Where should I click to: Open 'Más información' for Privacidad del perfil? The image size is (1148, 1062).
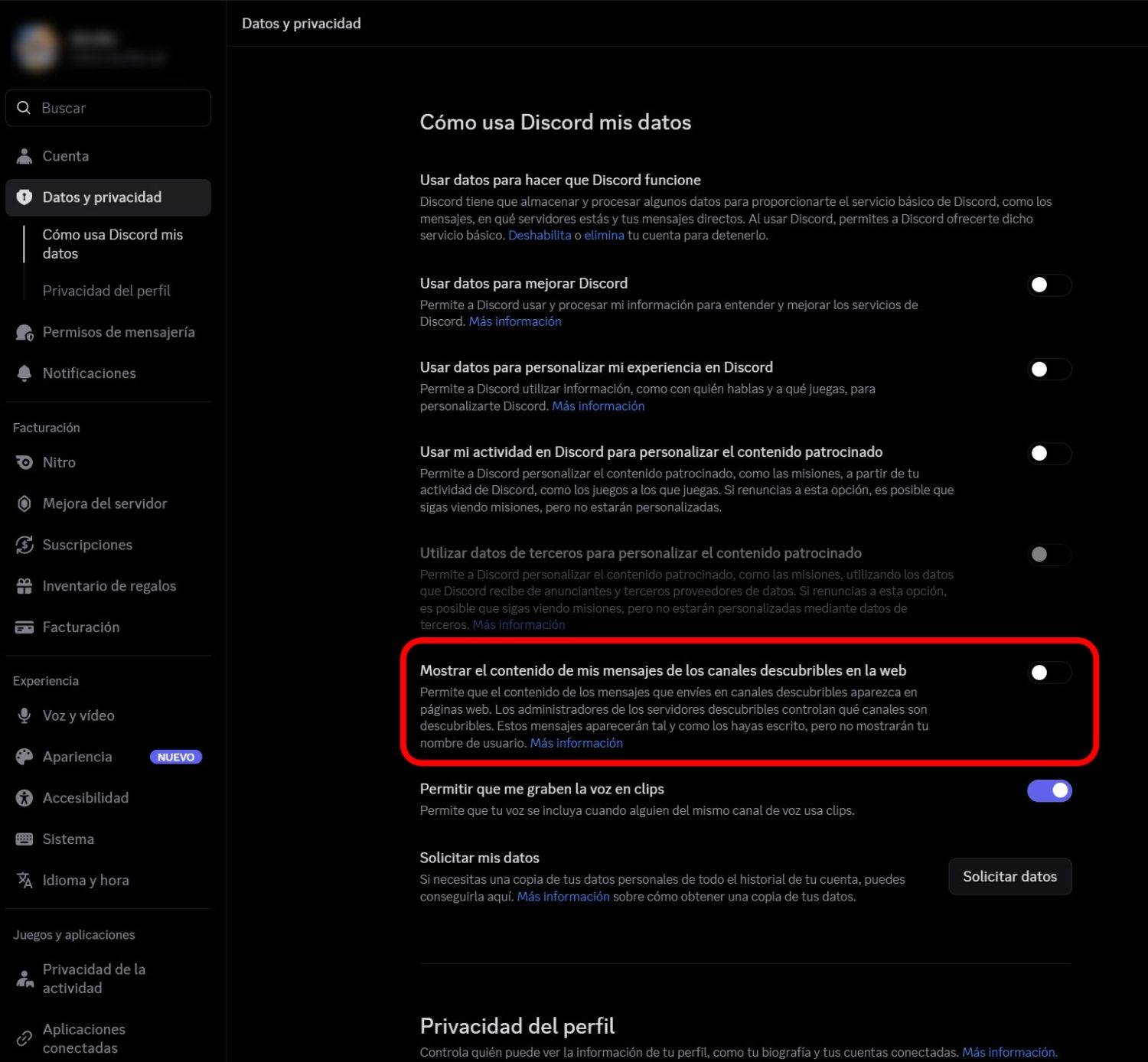click(1009, 1053)
